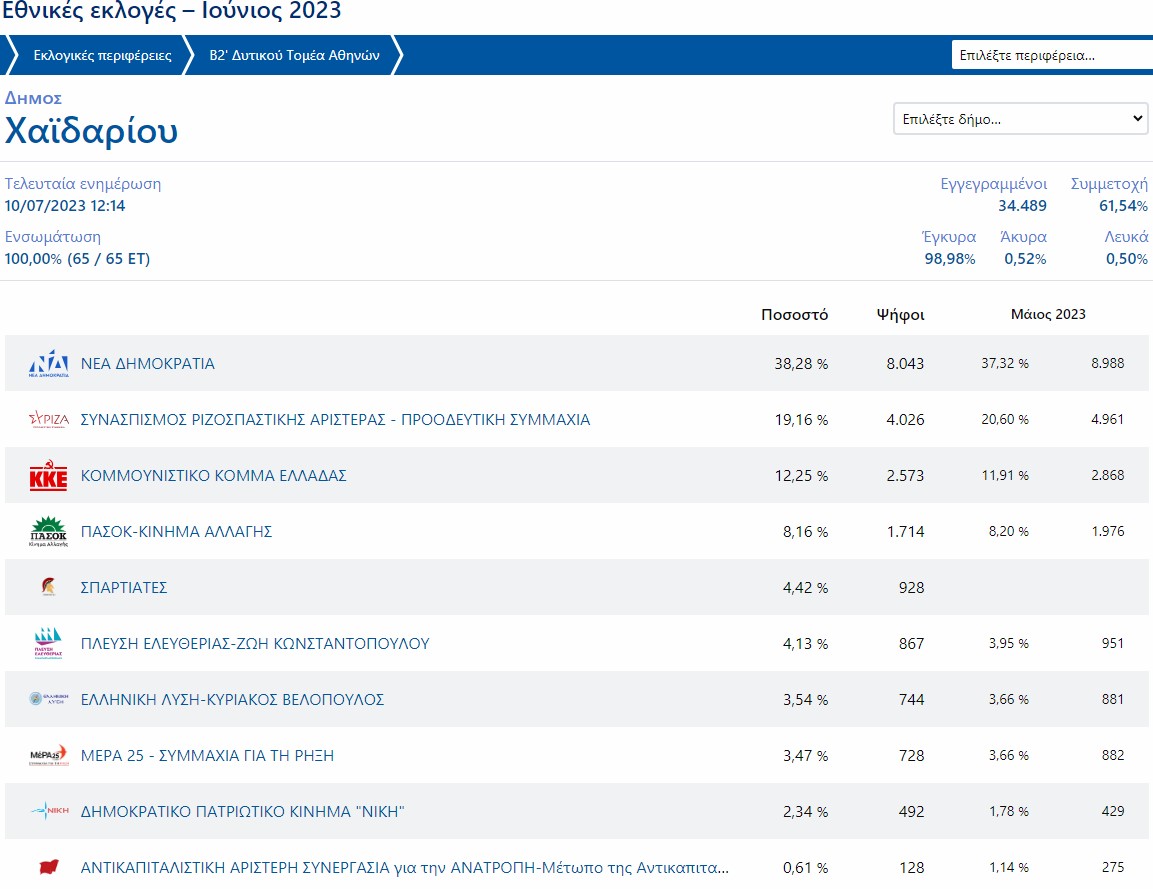The height and width of the screenshot is (889, 1153).
Task: Click the red ΑΝΤΑΡΣΥΑ flag logo
Action: coord(49,867)
